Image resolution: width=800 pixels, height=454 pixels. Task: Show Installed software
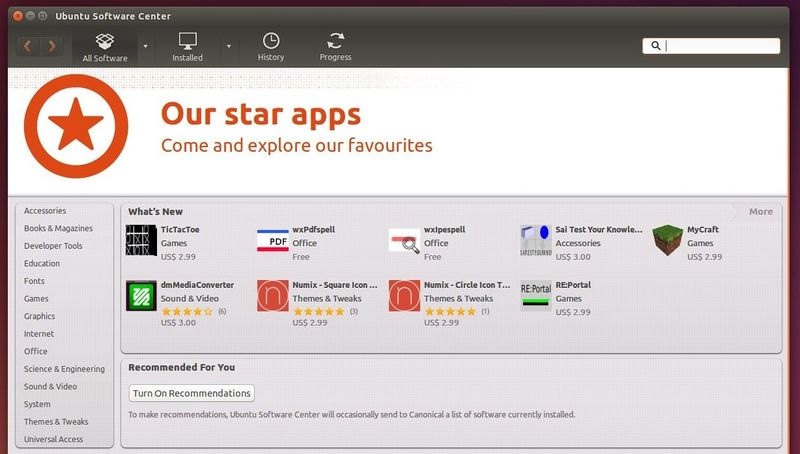click(187, 47)
